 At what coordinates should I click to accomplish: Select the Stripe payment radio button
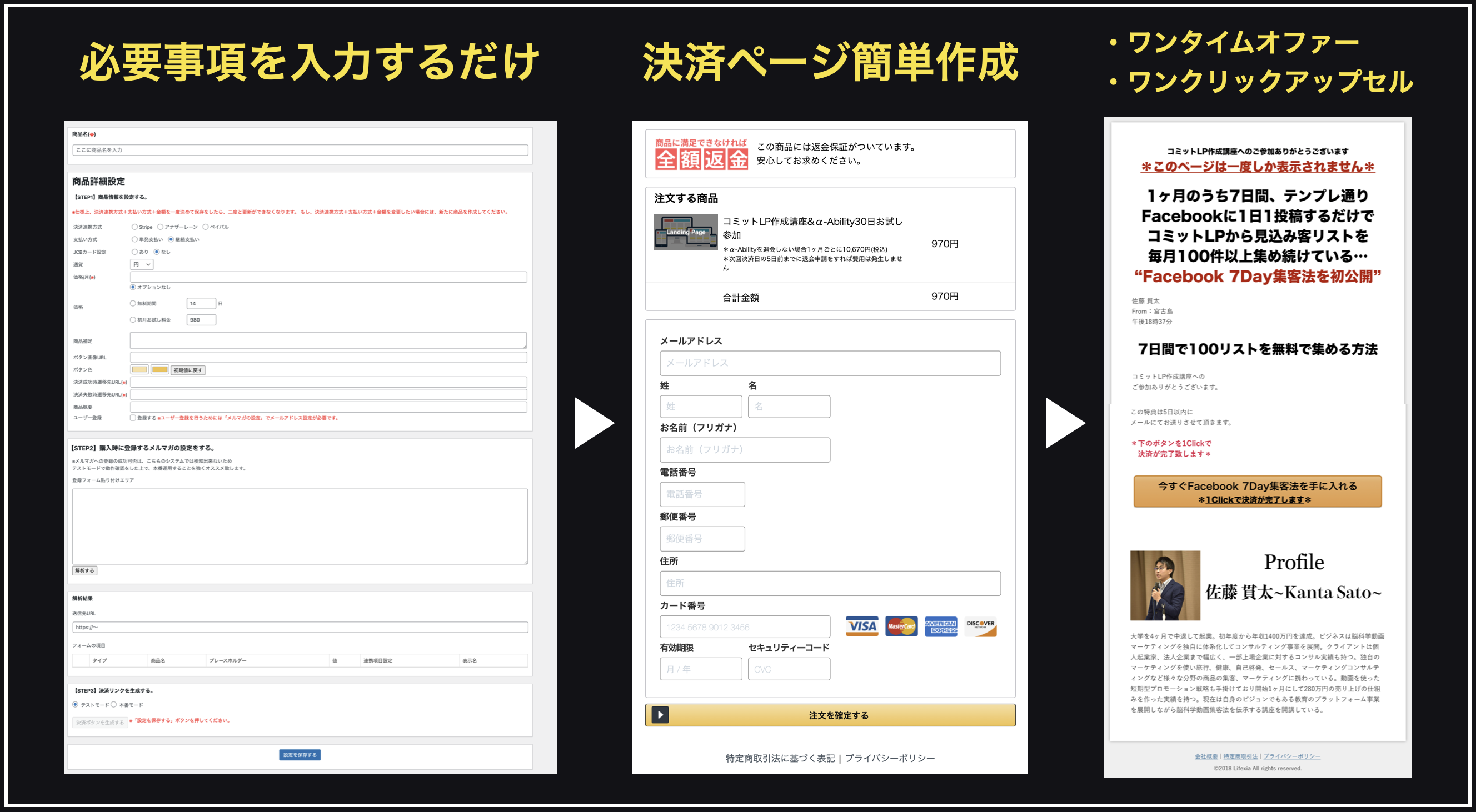134,227
